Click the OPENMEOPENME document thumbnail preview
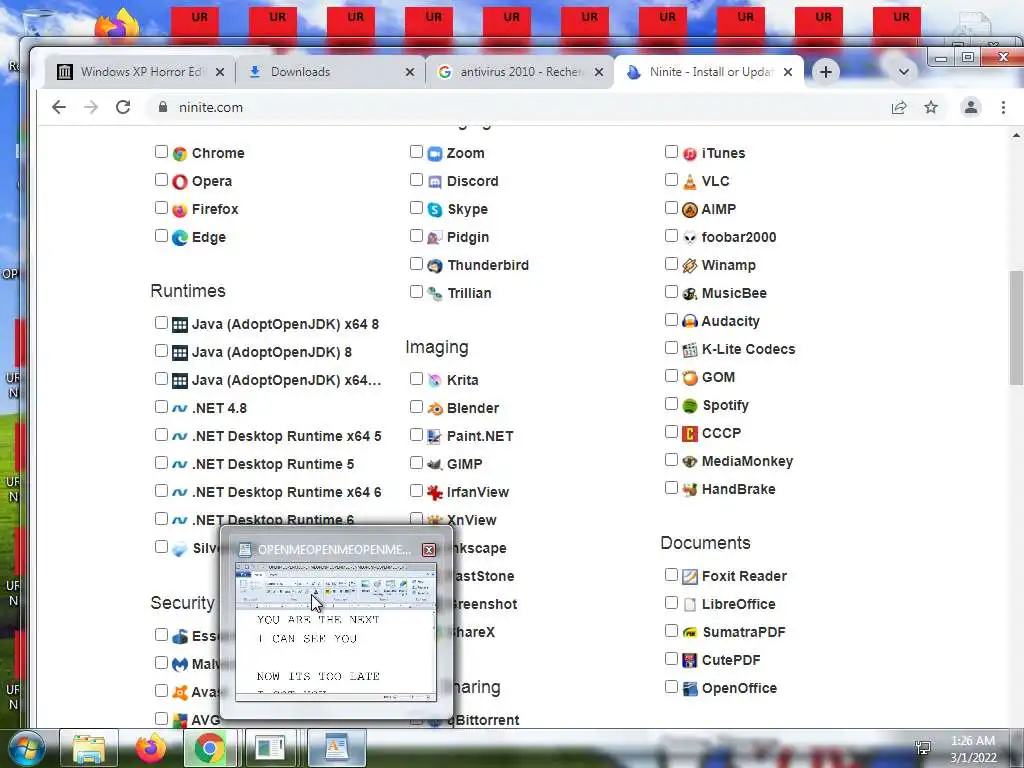 click(x=336, y=632)
